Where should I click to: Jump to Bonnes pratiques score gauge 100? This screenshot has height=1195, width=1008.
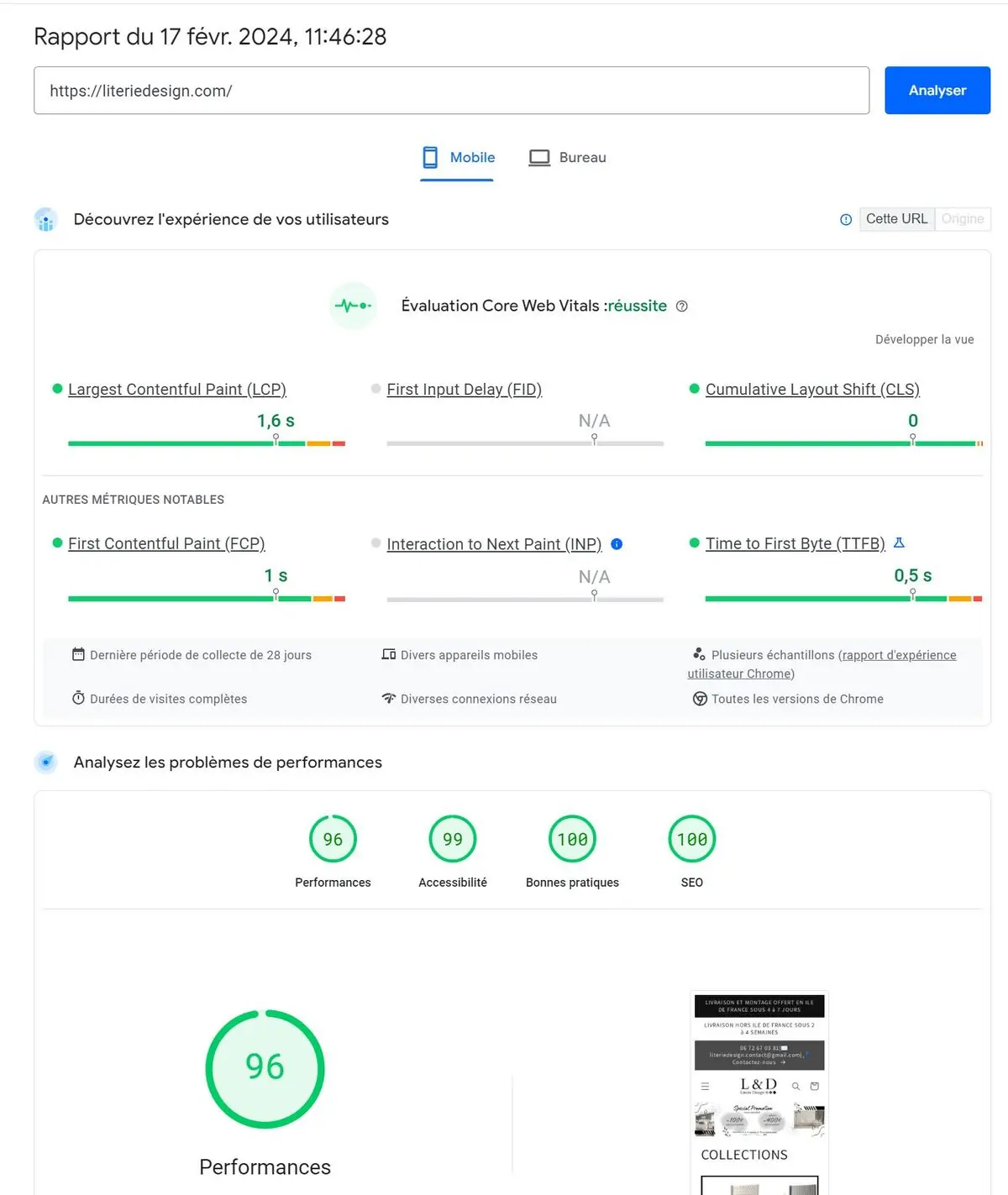click(x=572, y=839)
